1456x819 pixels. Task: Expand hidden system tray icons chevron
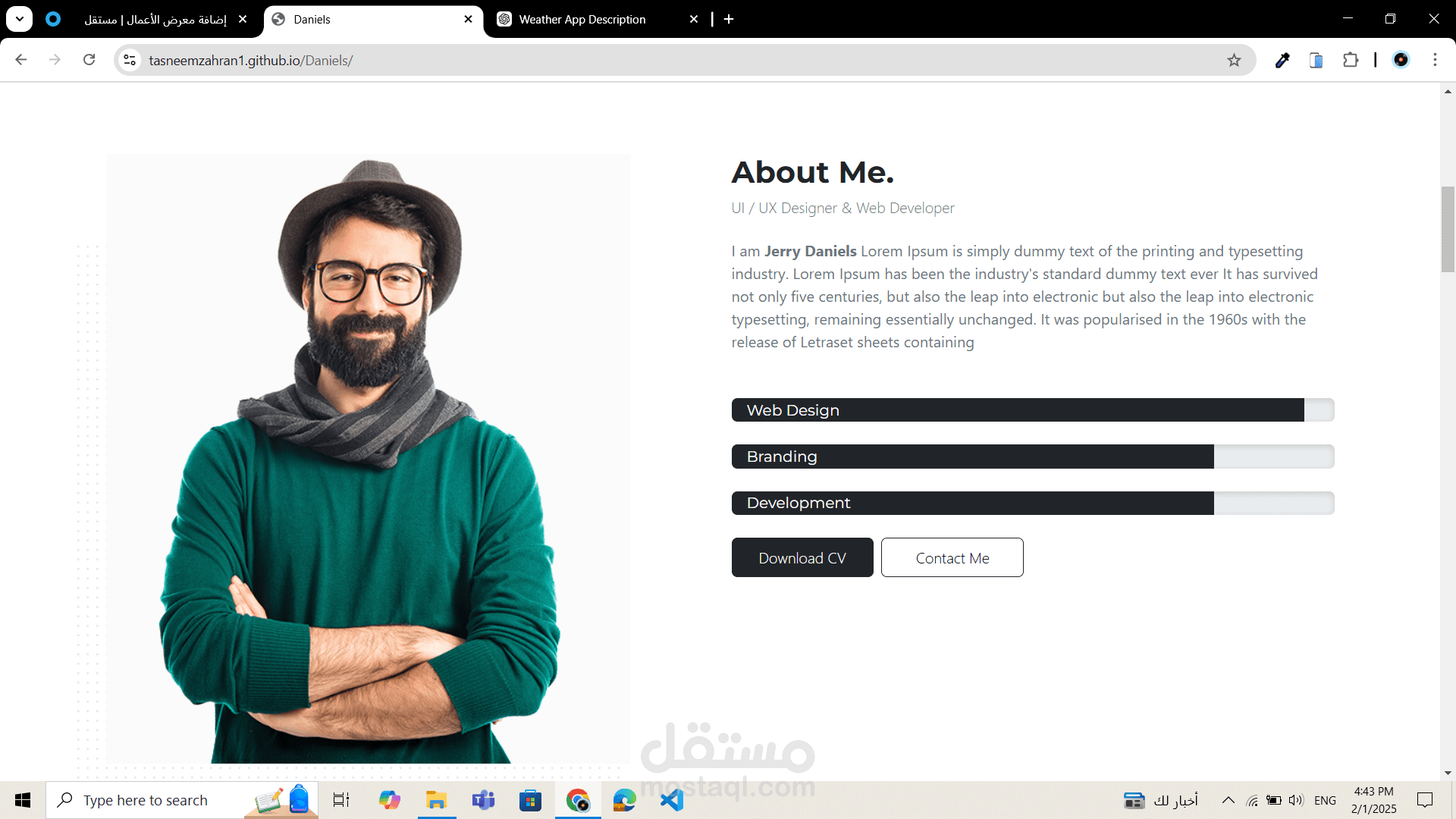(x=1228, y=800)
